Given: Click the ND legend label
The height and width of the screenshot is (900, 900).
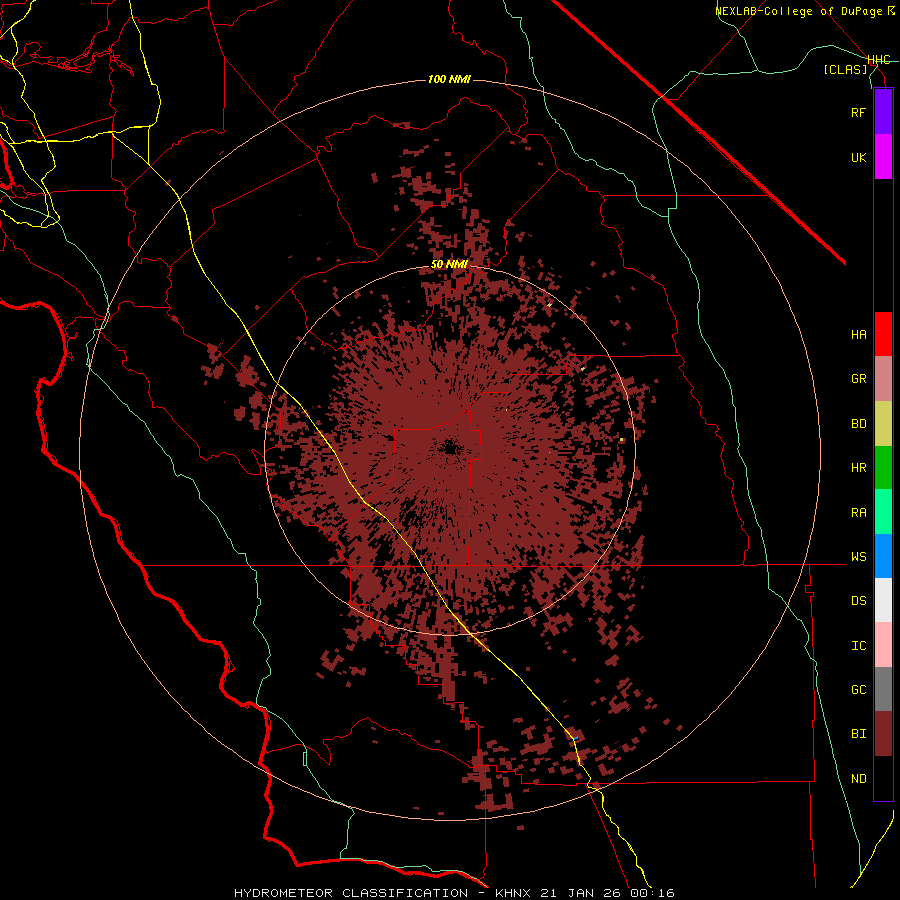Looking at the screenshot, I should (x=859, y=779).
